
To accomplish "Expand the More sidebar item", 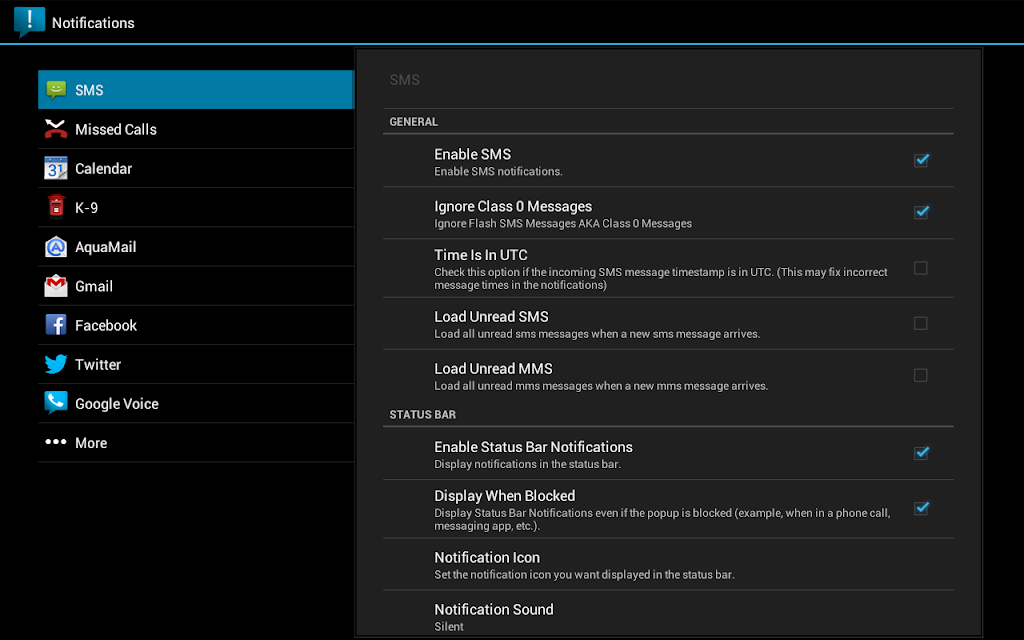I will point(196,443).
